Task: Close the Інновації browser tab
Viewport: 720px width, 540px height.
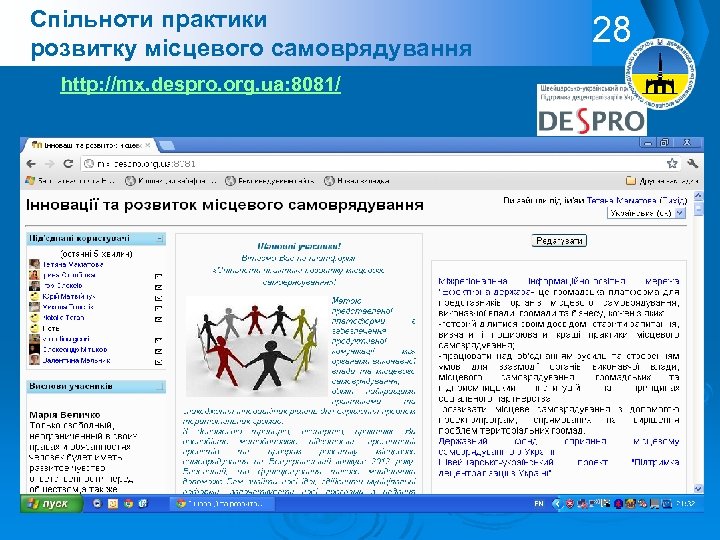Action: (147, 145)
